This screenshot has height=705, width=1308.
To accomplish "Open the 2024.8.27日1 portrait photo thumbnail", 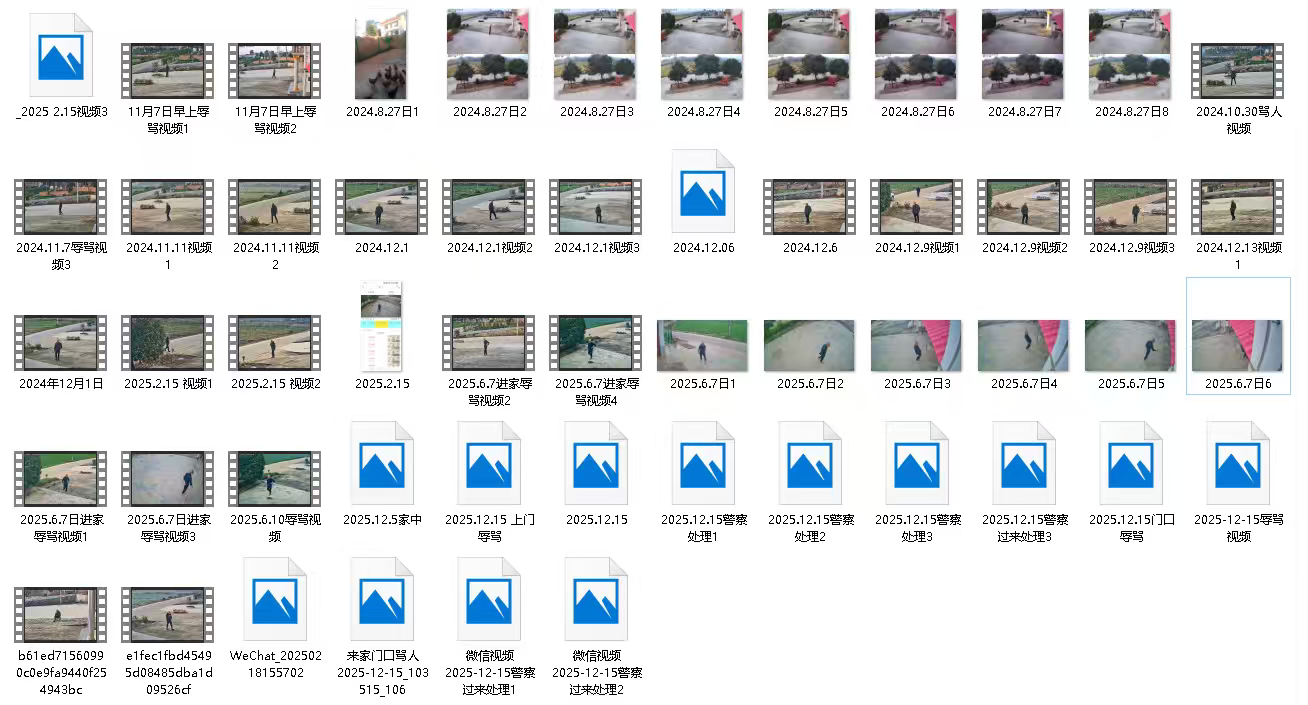I will [382, 55].
